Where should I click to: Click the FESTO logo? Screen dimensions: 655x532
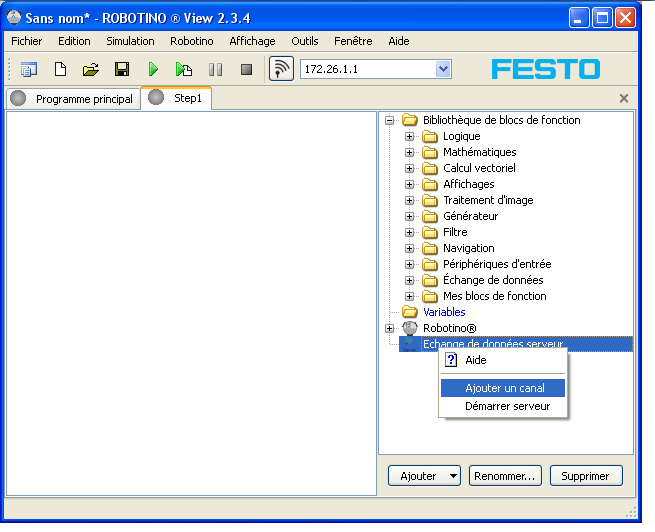point(546,69)
